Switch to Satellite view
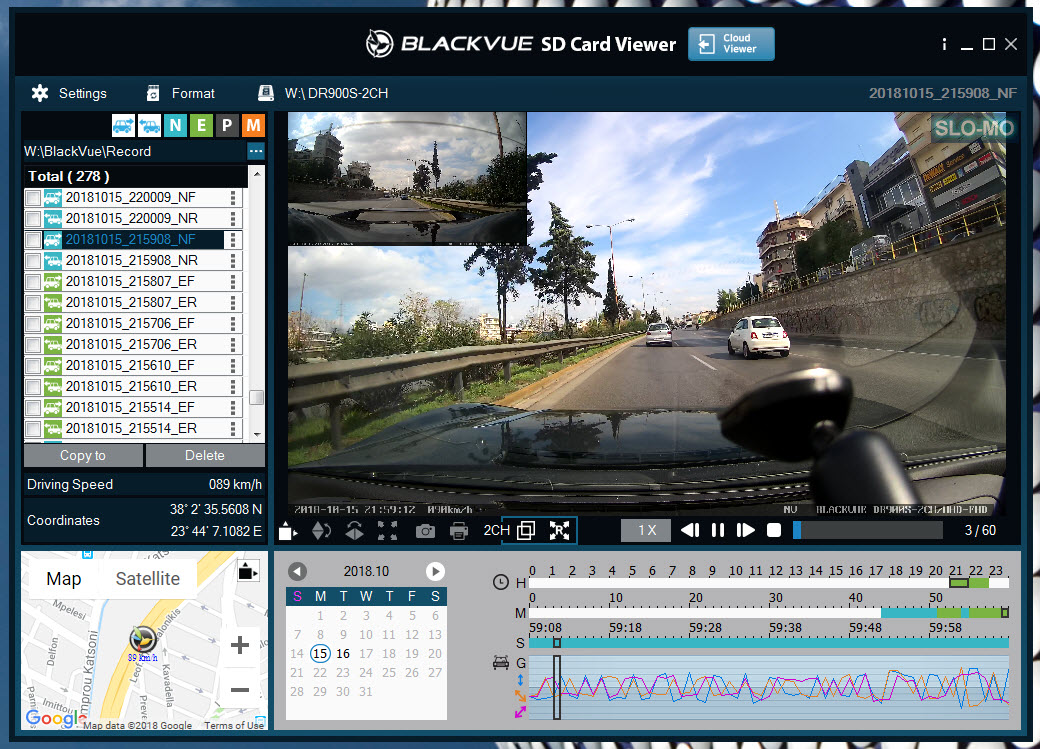This screenshot has height=749, width=1040. click(147, 579)
